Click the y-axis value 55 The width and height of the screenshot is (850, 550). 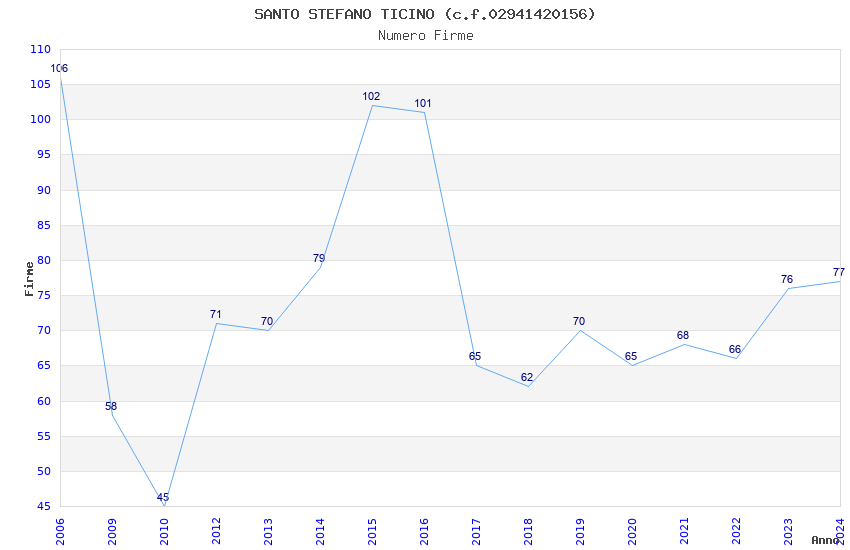[x=44, y=436]
